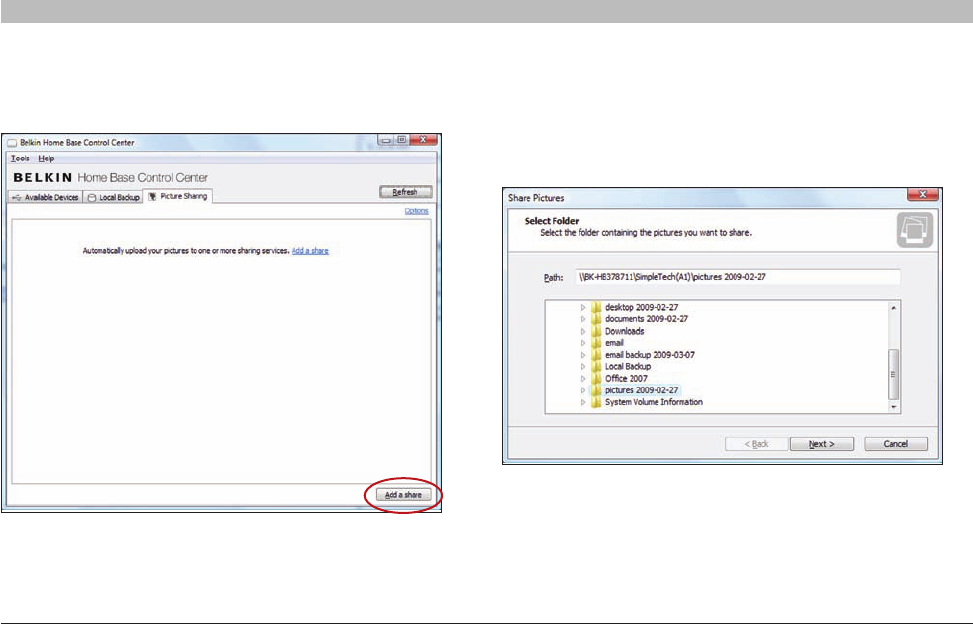Expand the email backup 2009-03-07 folder

pyautogui.click(x=583, y=355)
